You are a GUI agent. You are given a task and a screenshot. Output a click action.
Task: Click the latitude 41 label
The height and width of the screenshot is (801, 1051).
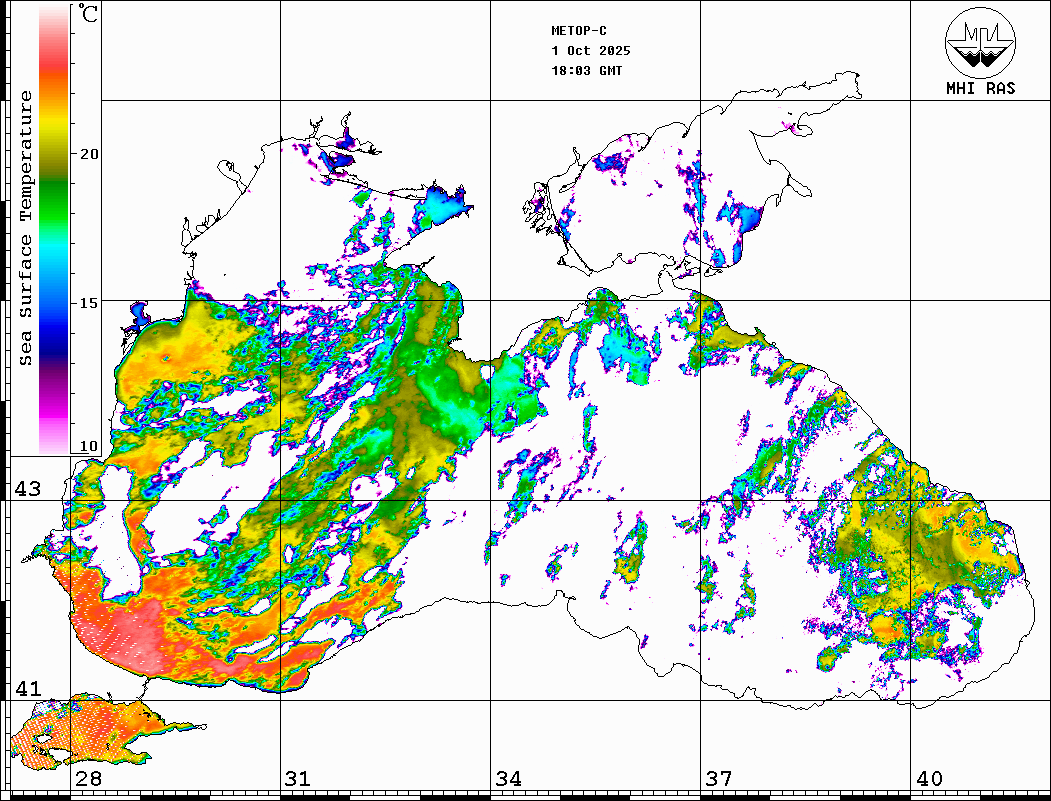(x=27, y=689)
